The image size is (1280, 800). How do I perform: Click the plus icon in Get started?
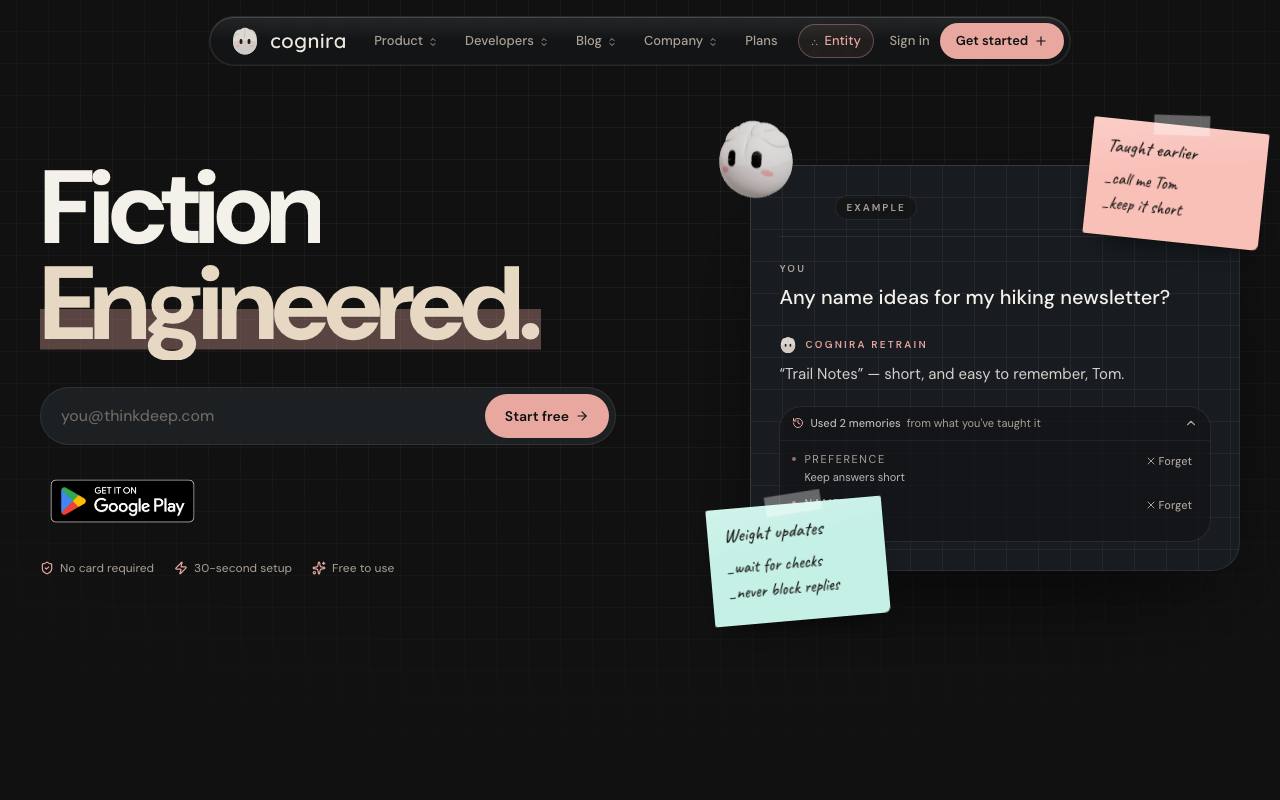click(x=1041, y=41)
